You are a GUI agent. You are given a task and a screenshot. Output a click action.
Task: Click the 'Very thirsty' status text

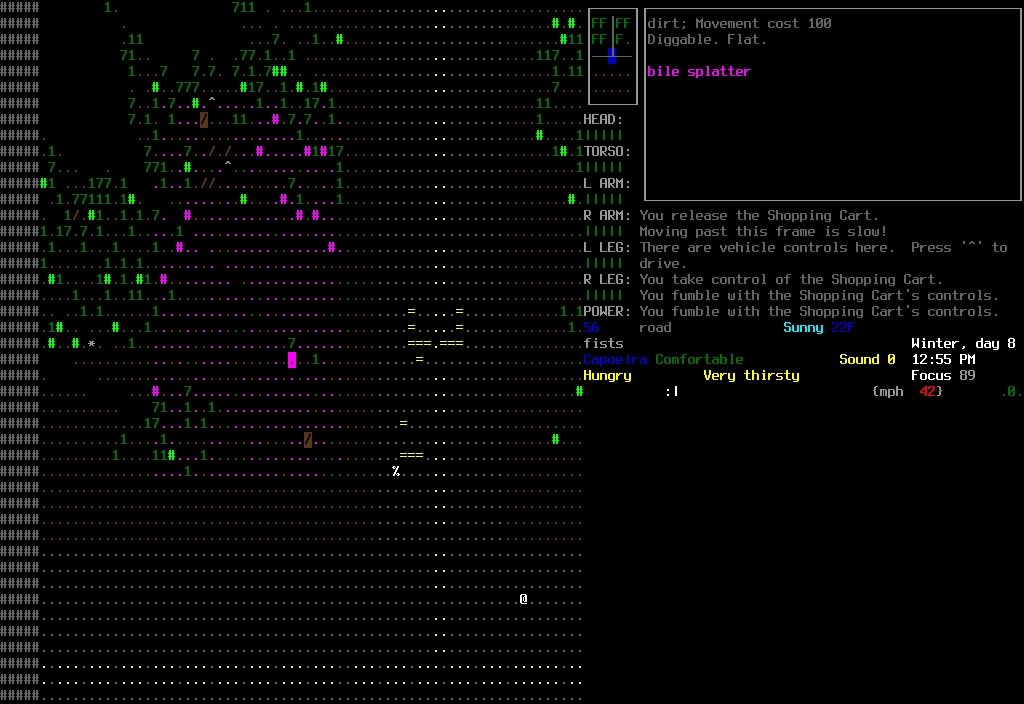coord(751,375)
